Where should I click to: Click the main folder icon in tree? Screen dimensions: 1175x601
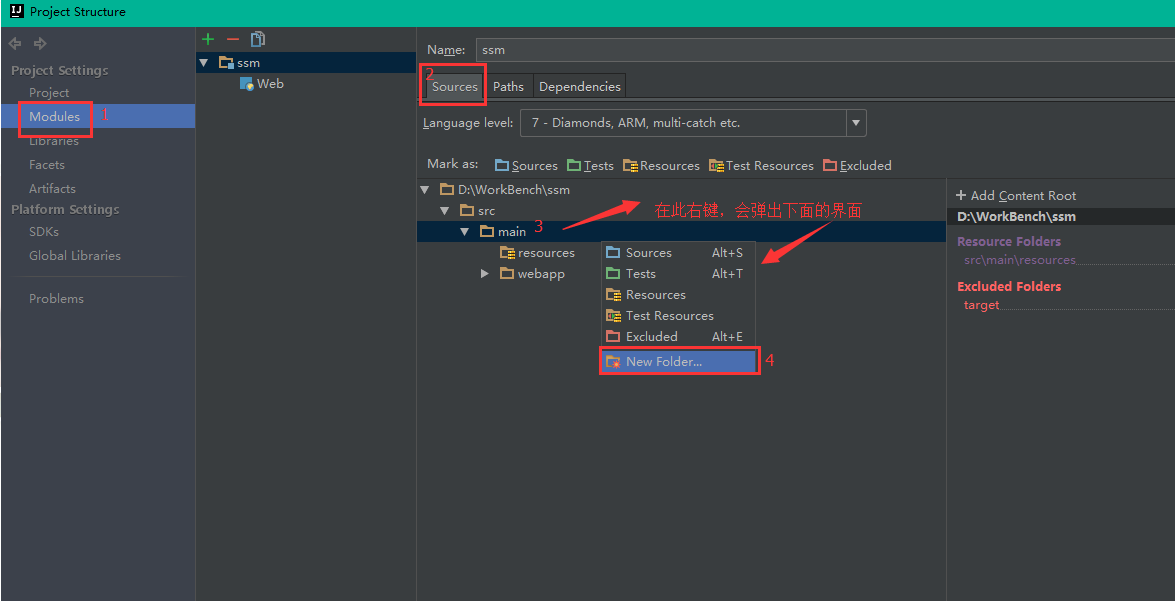pyautogui.click(x=486, y=232)
